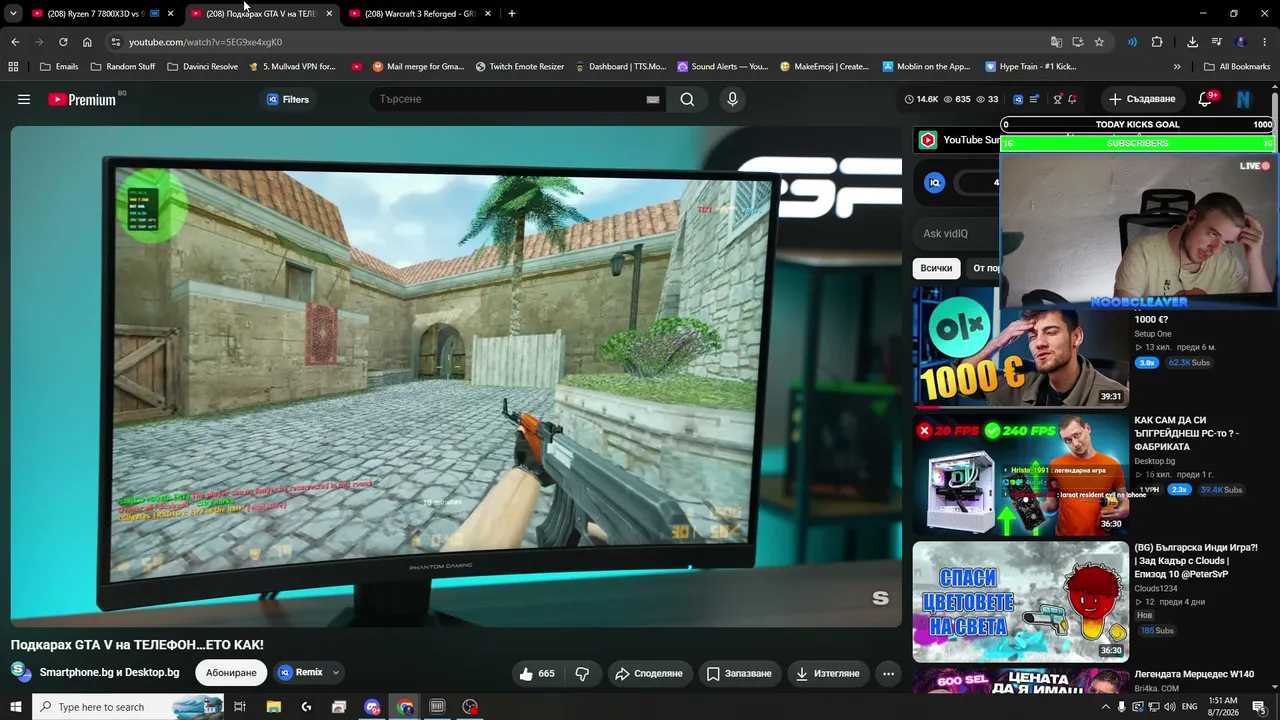The width and height of the screenshot is (1280, 720).
Task: Open the Davinci Resolve bookmarks folder
Action: 202,67
